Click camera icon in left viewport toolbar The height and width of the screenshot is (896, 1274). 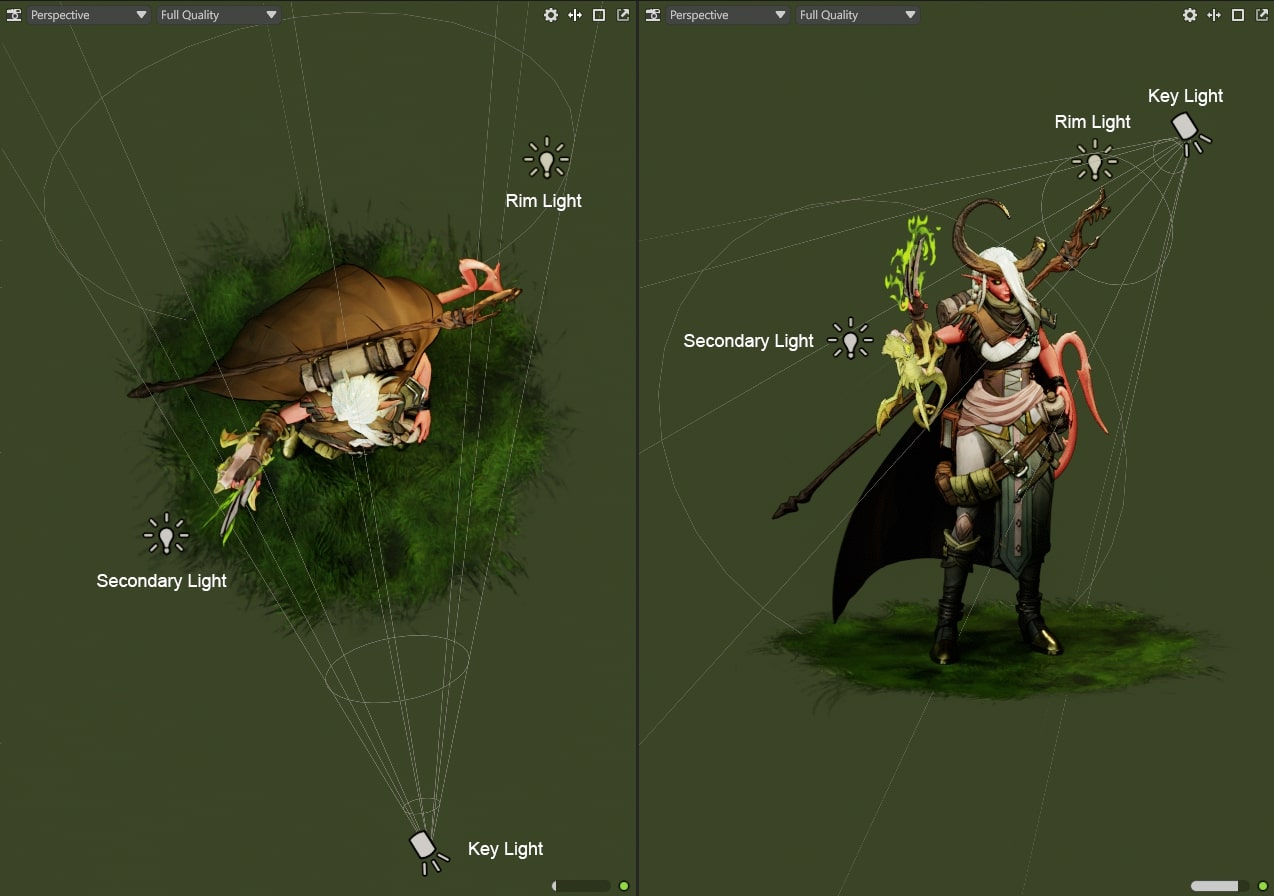14,15
